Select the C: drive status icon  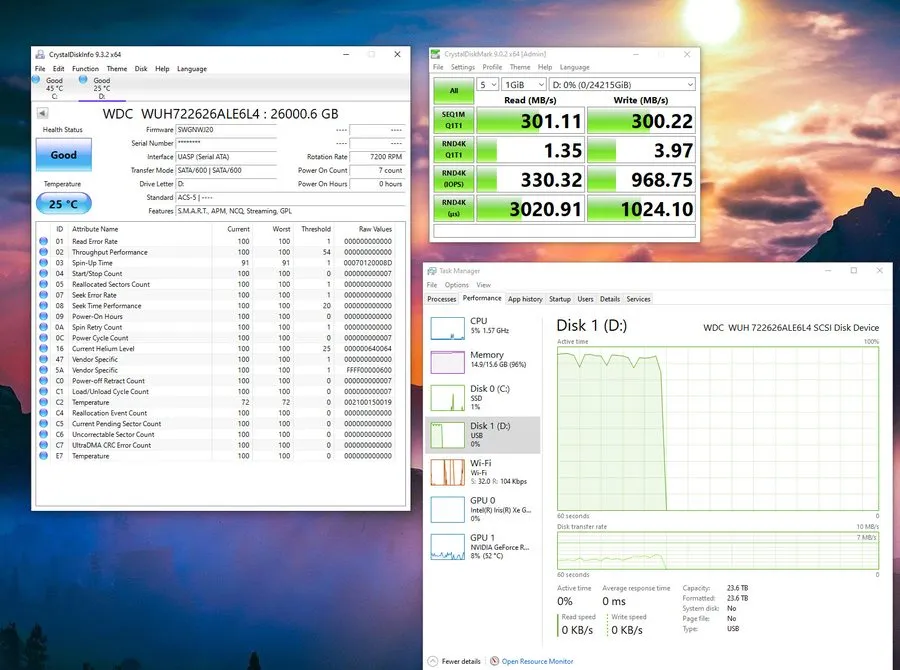[36, 79]
